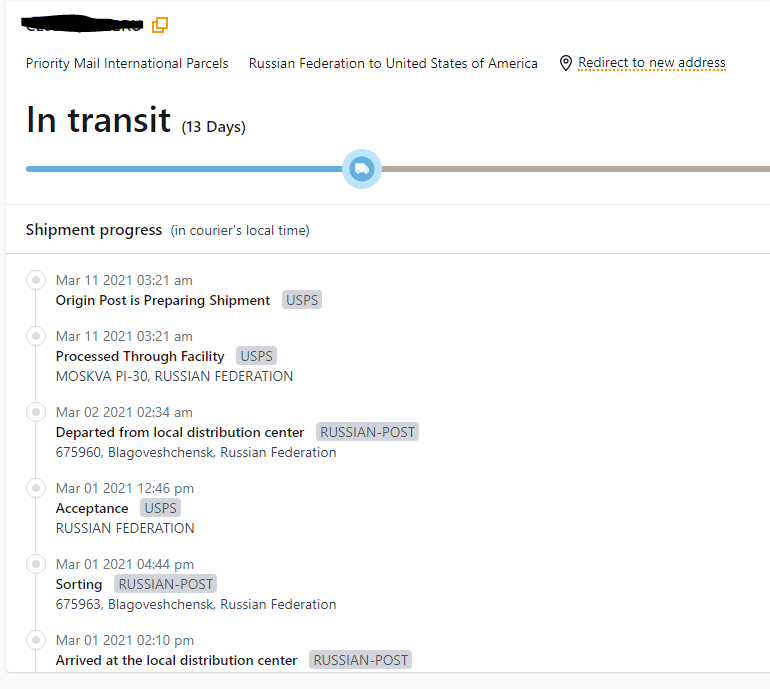The image size is (770, 689).
Task: Click USPS tag next to Acceptance
Action: [x=160, y=508]
